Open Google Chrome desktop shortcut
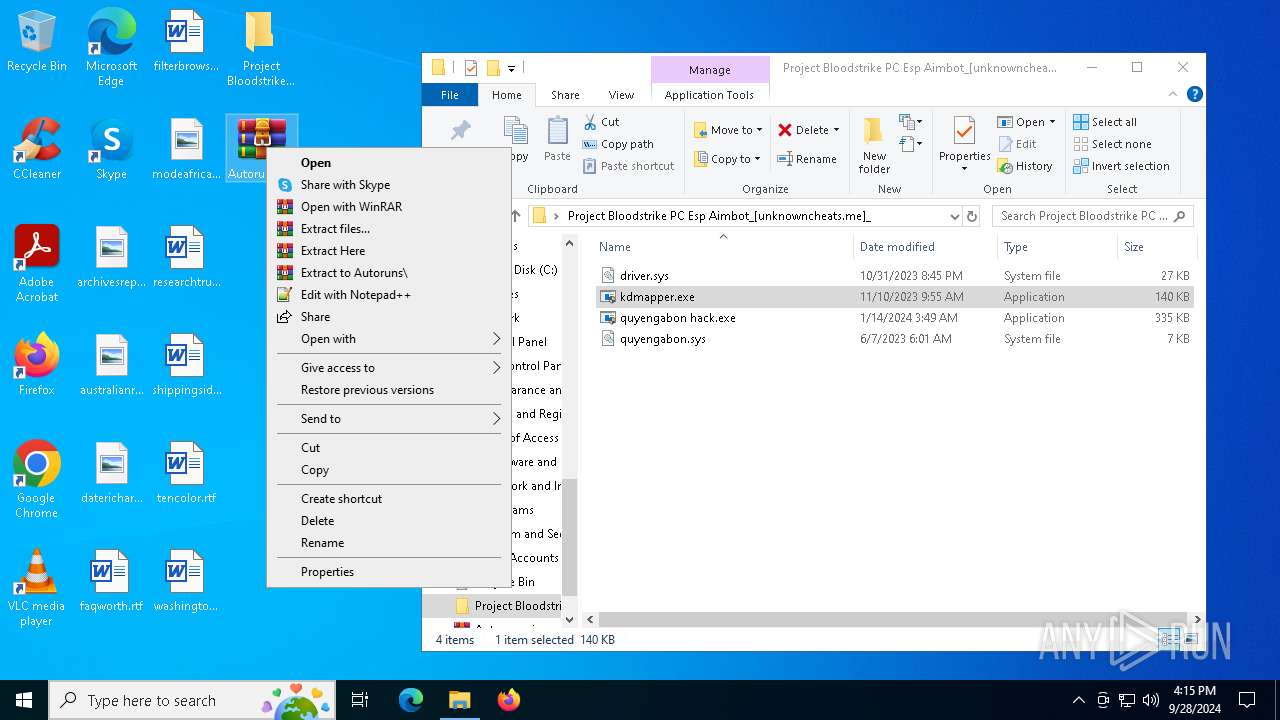Screen dimensions: 1280x720 click(x=36, y=480)
